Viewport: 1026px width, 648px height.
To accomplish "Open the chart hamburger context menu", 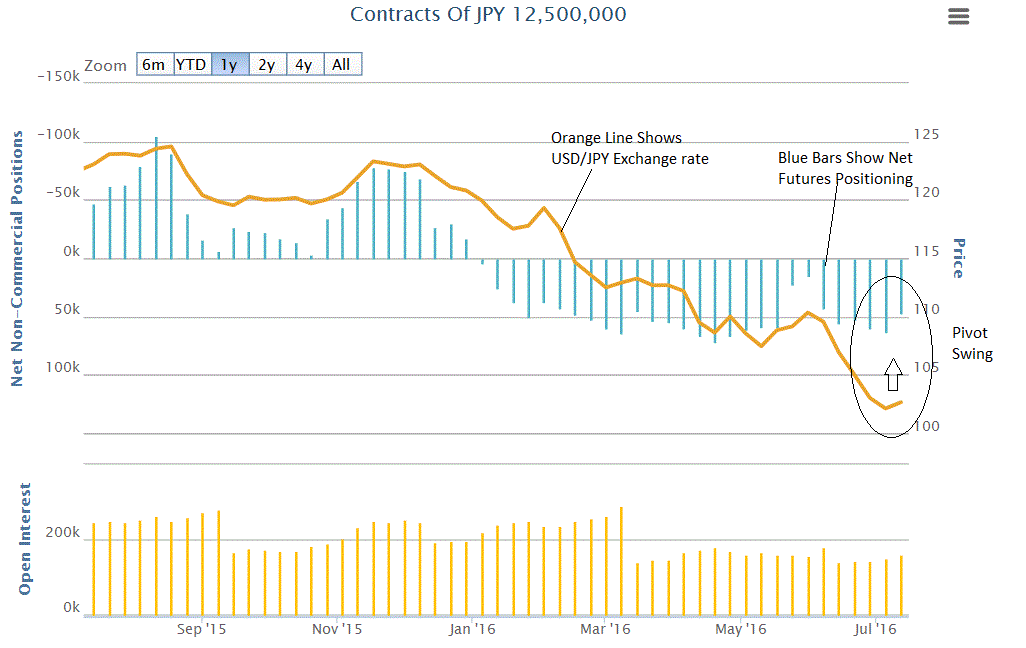I will pyautogui.click(x=958, y=16).
